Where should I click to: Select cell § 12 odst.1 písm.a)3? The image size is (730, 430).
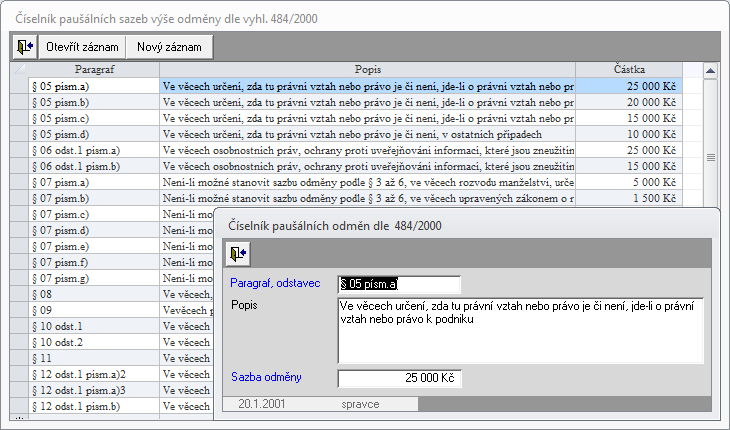click(x=94, y=390)
